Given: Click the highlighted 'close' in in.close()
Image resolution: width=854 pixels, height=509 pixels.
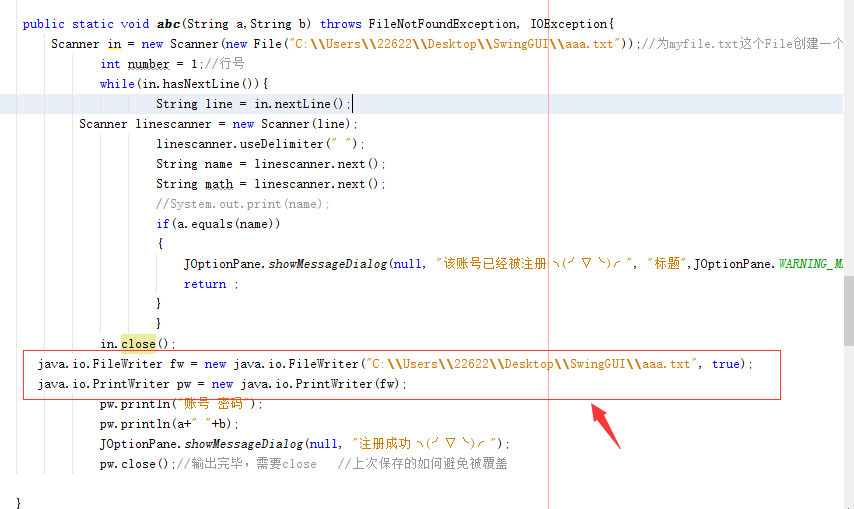Looking at the screenshot, I should 138,344.
